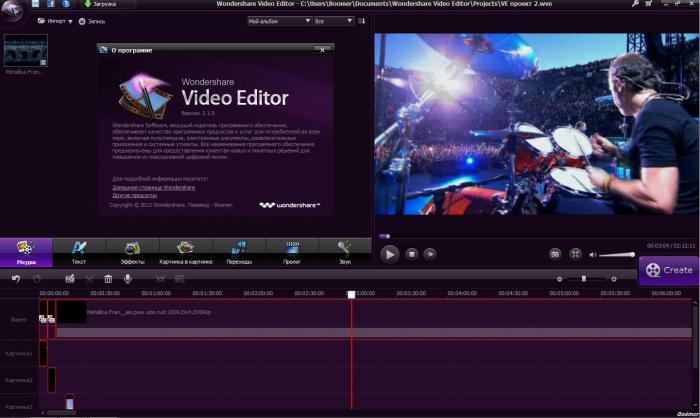The width and height of the screenshot is (700, 418).
Task: Switch to the Звук sound tab
Action: point(345,253)
